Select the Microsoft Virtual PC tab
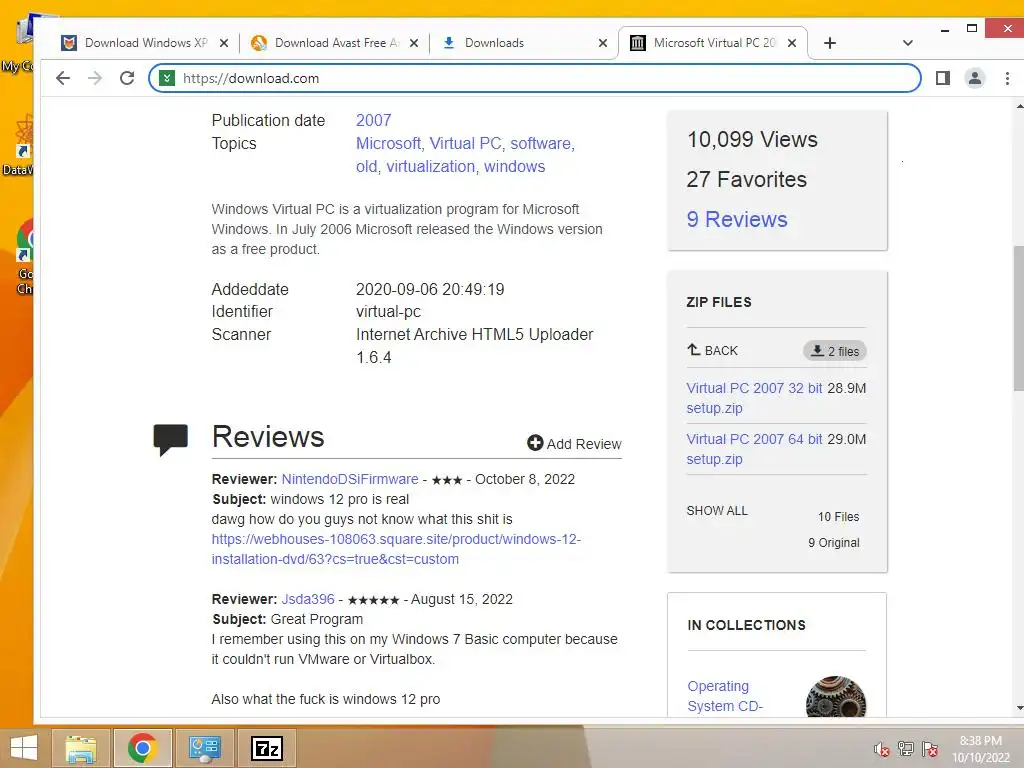Image resolution: width=1024 pixels, height=768 pixels. (712, 43)
